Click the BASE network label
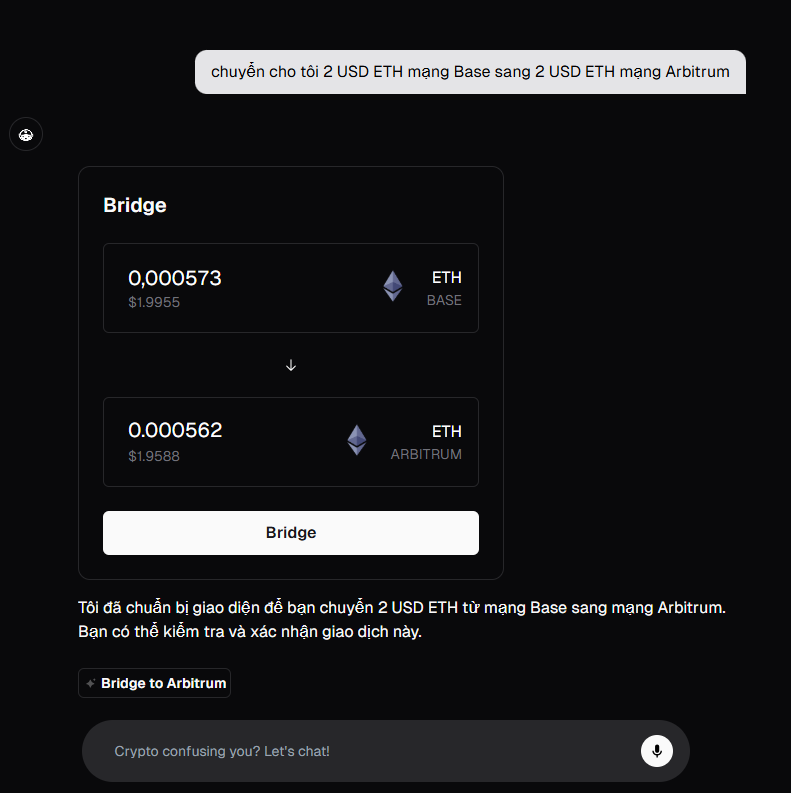791x793 pixels. tap(444, 300)
